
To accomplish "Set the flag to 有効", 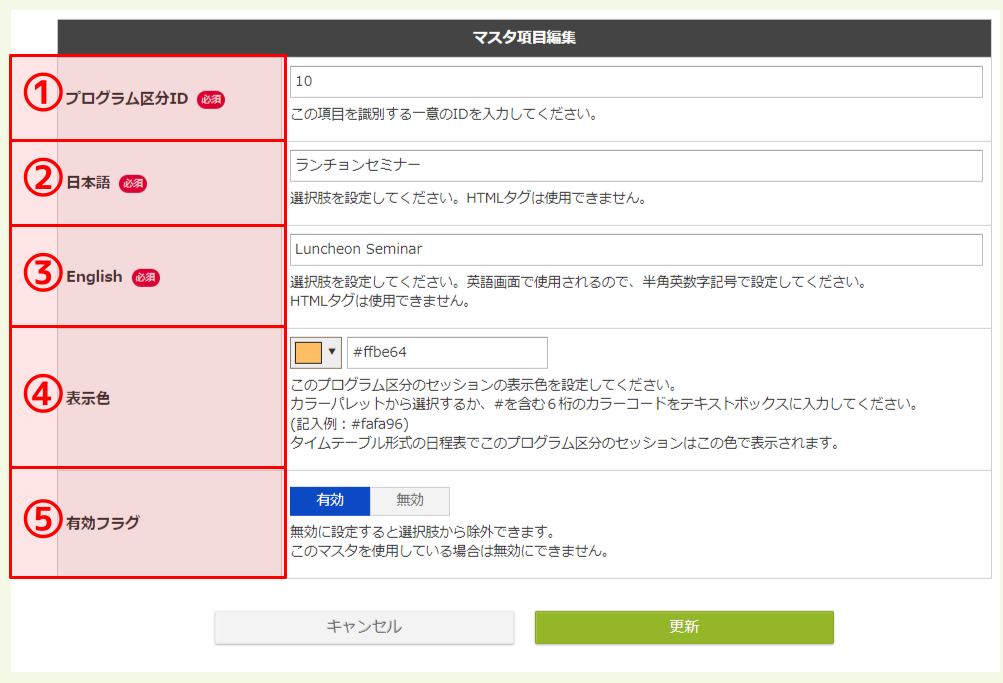I will (x=330, y=501).
